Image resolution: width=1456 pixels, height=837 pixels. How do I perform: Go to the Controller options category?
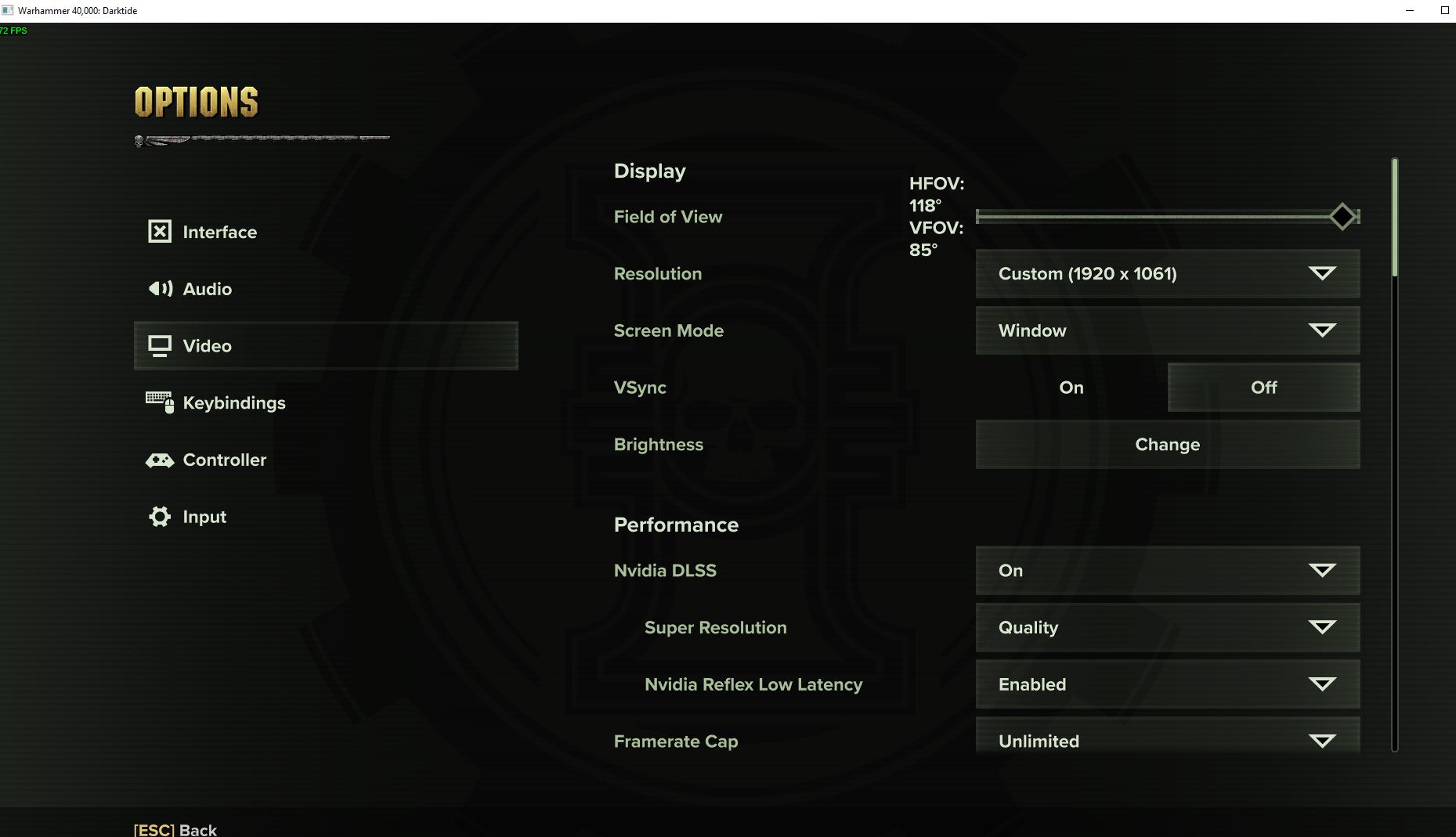(326, 460)
